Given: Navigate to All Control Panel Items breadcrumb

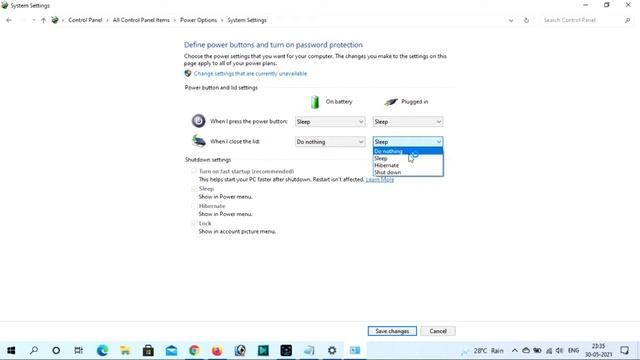Looking at the screenshot, I should click(x=141, y=20).
